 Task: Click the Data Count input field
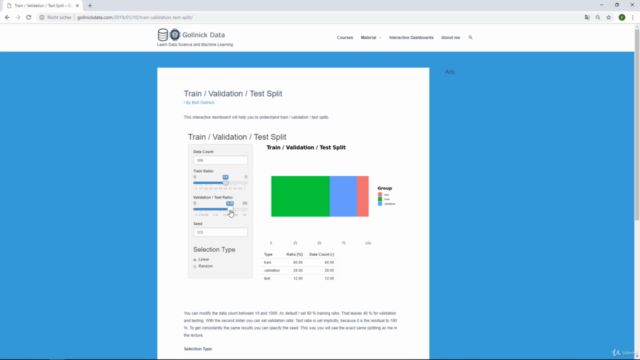pos(220,160)
